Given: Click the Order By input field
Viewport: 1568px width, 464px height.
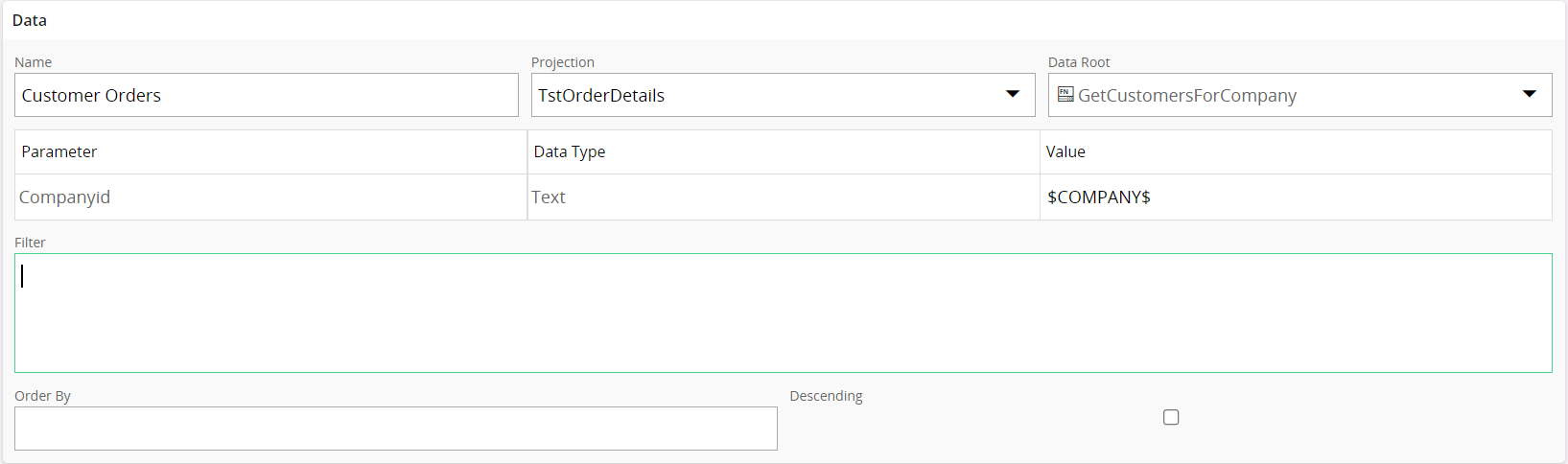Looking at the screenshot, I should pyautogui.click(x=396, y=429).
